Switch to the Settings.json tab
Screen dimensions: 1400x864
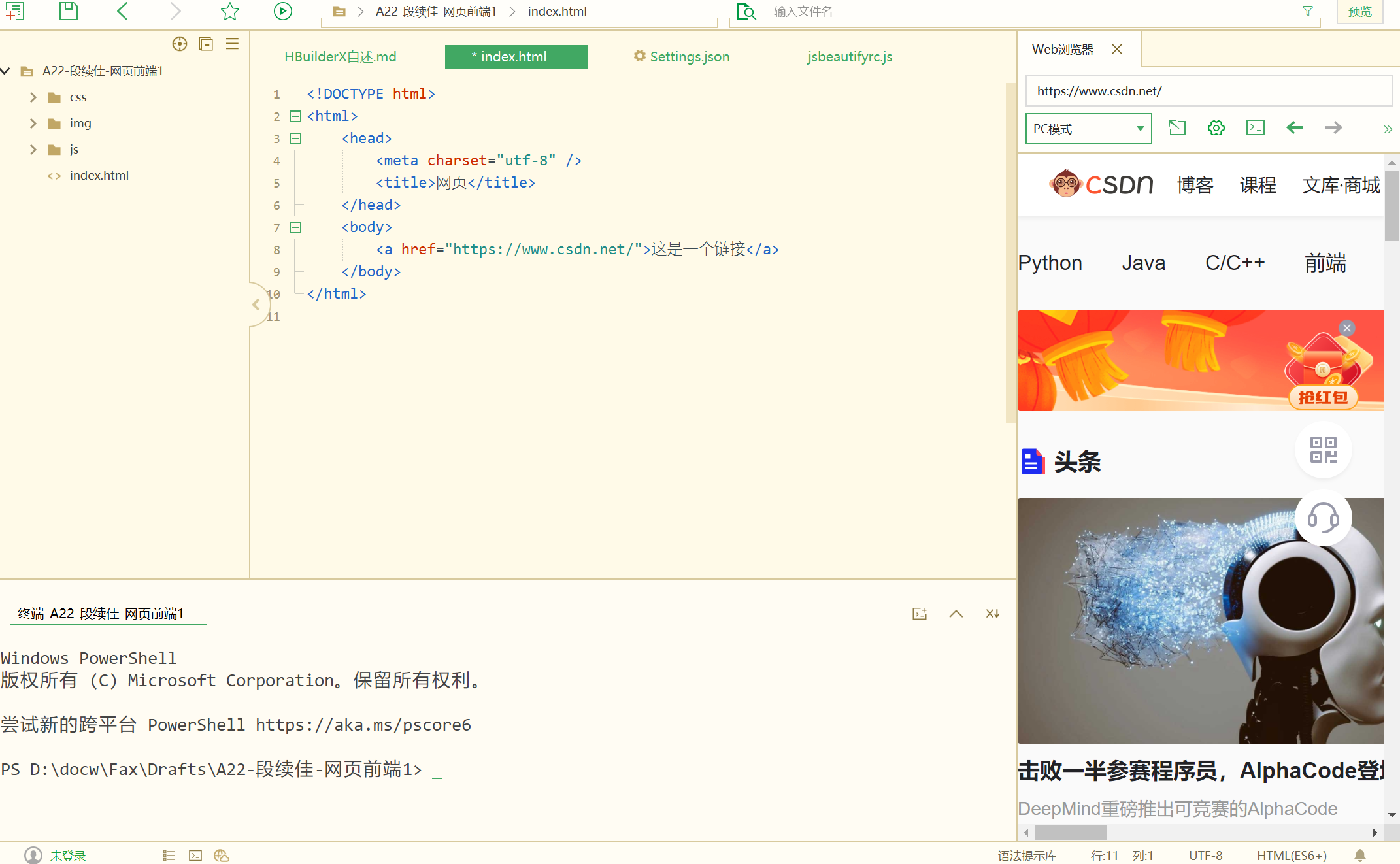681,56
